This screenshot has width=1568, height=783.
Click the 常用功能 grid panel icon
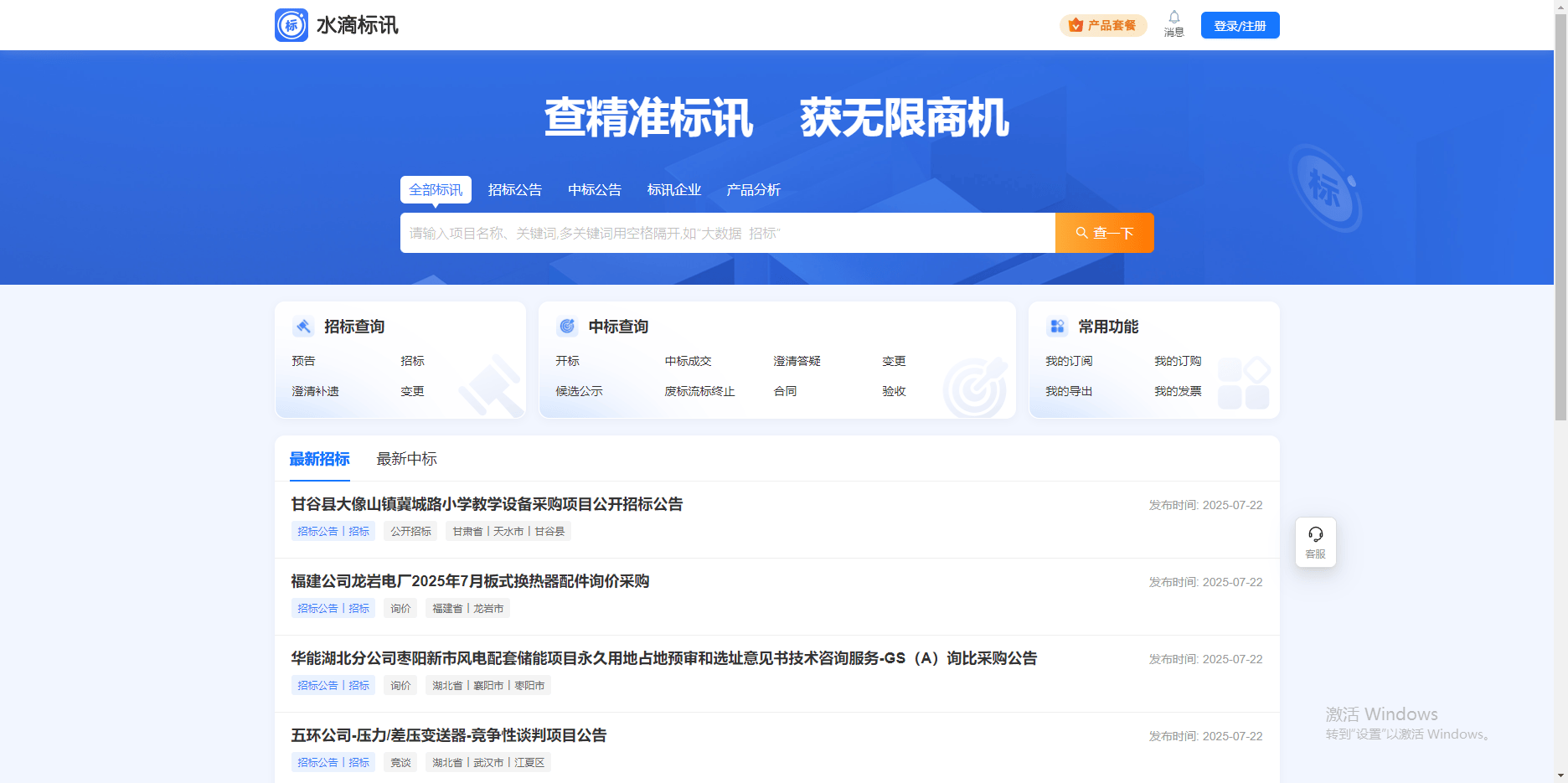(x=1057, y=326)
